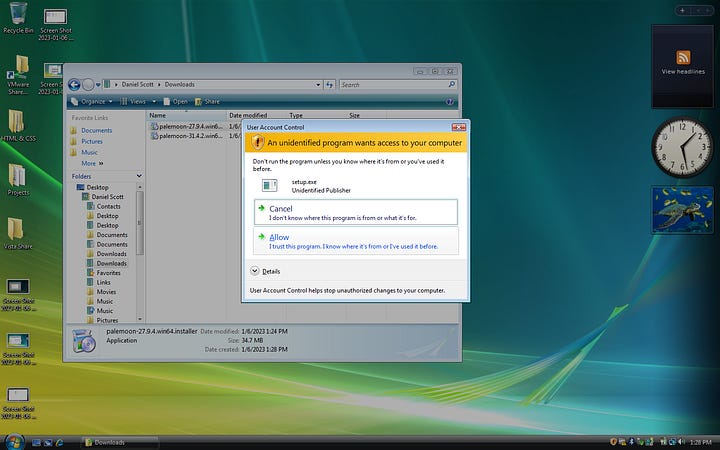
Task: Click the installer disc icon in details pane
Action: [x=84, y=341]
